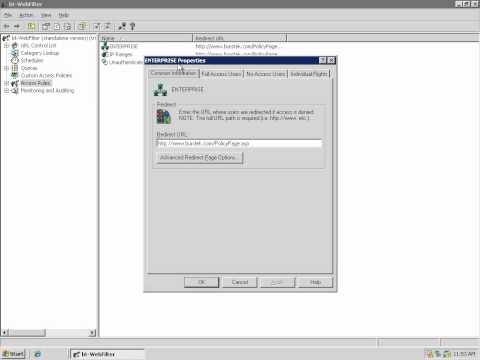Select the Scheduler clock icon
The image size is (480, 360).
click(x=15, y=60)
